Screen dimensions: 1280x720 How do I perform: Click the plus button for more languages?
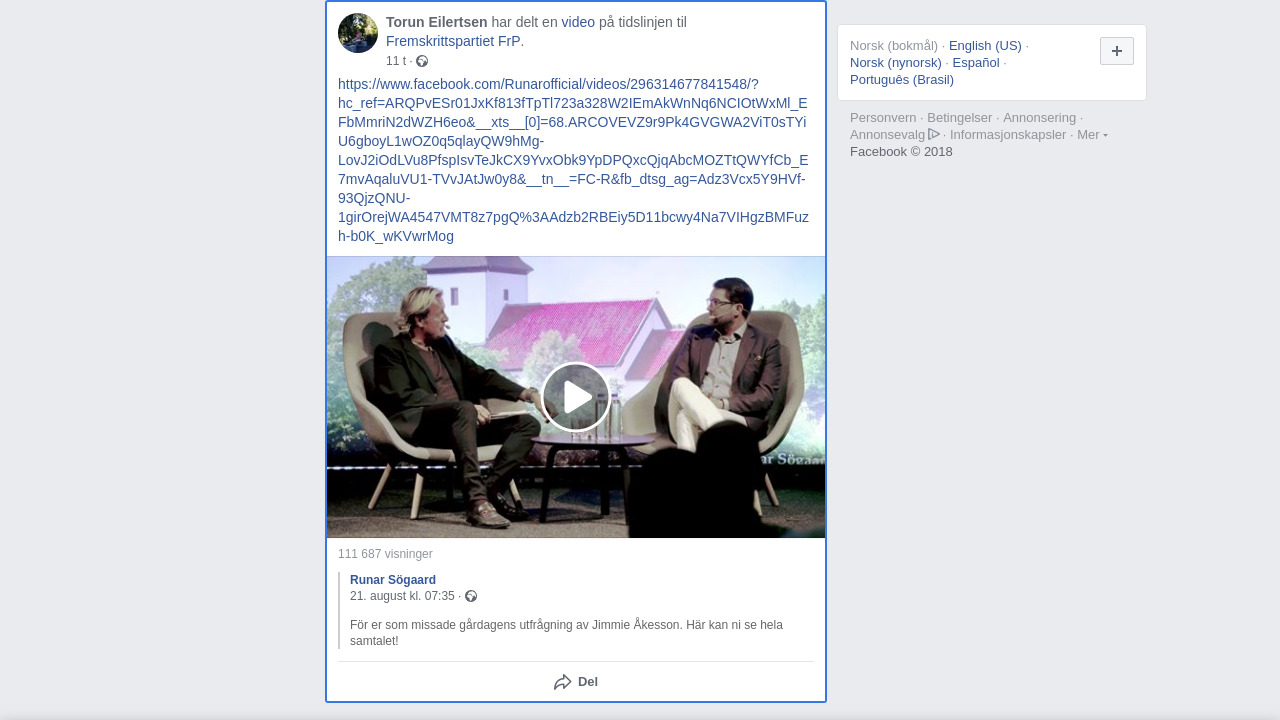tap(1117, 51)
